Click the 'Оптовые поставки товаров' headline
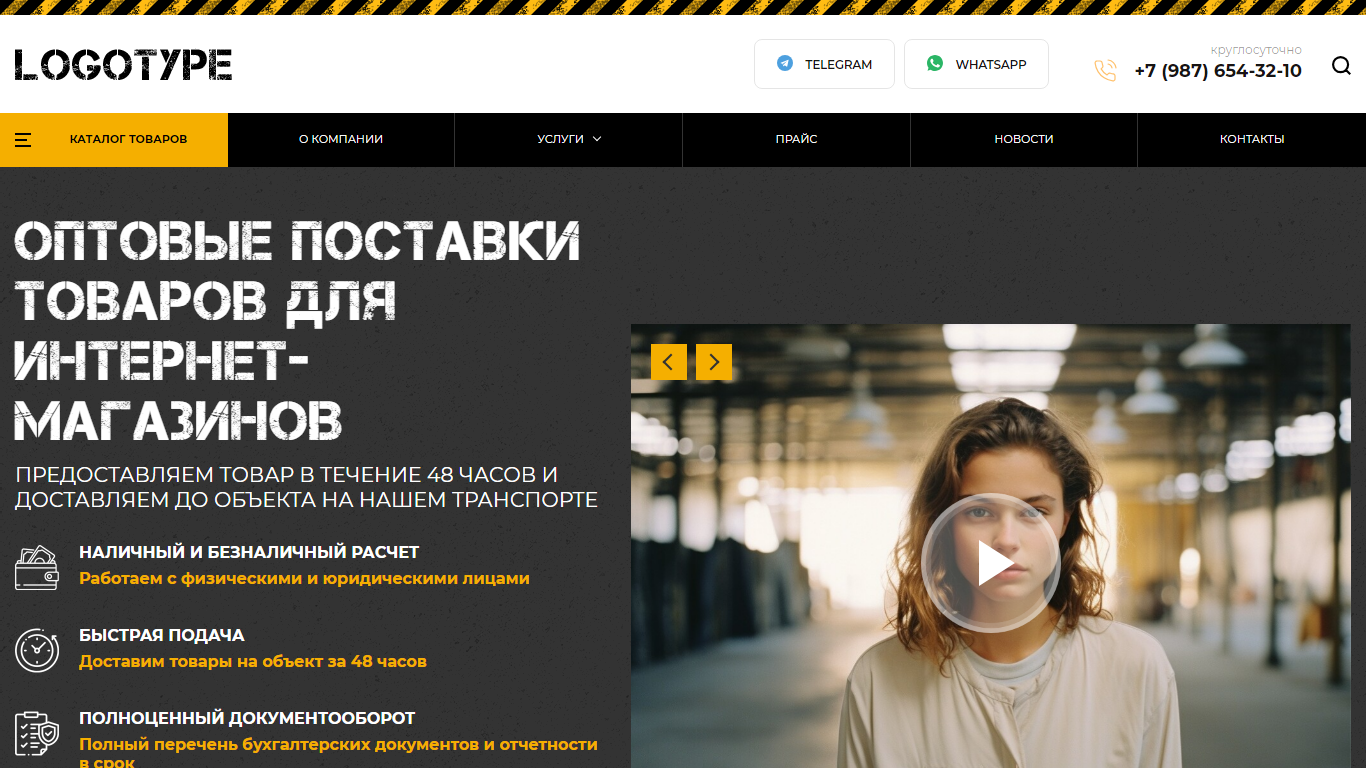 [x=298, y=331]
